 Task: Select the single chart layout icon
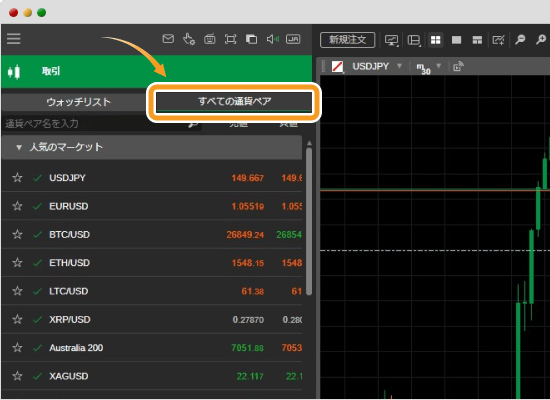[x=456, y=40]
